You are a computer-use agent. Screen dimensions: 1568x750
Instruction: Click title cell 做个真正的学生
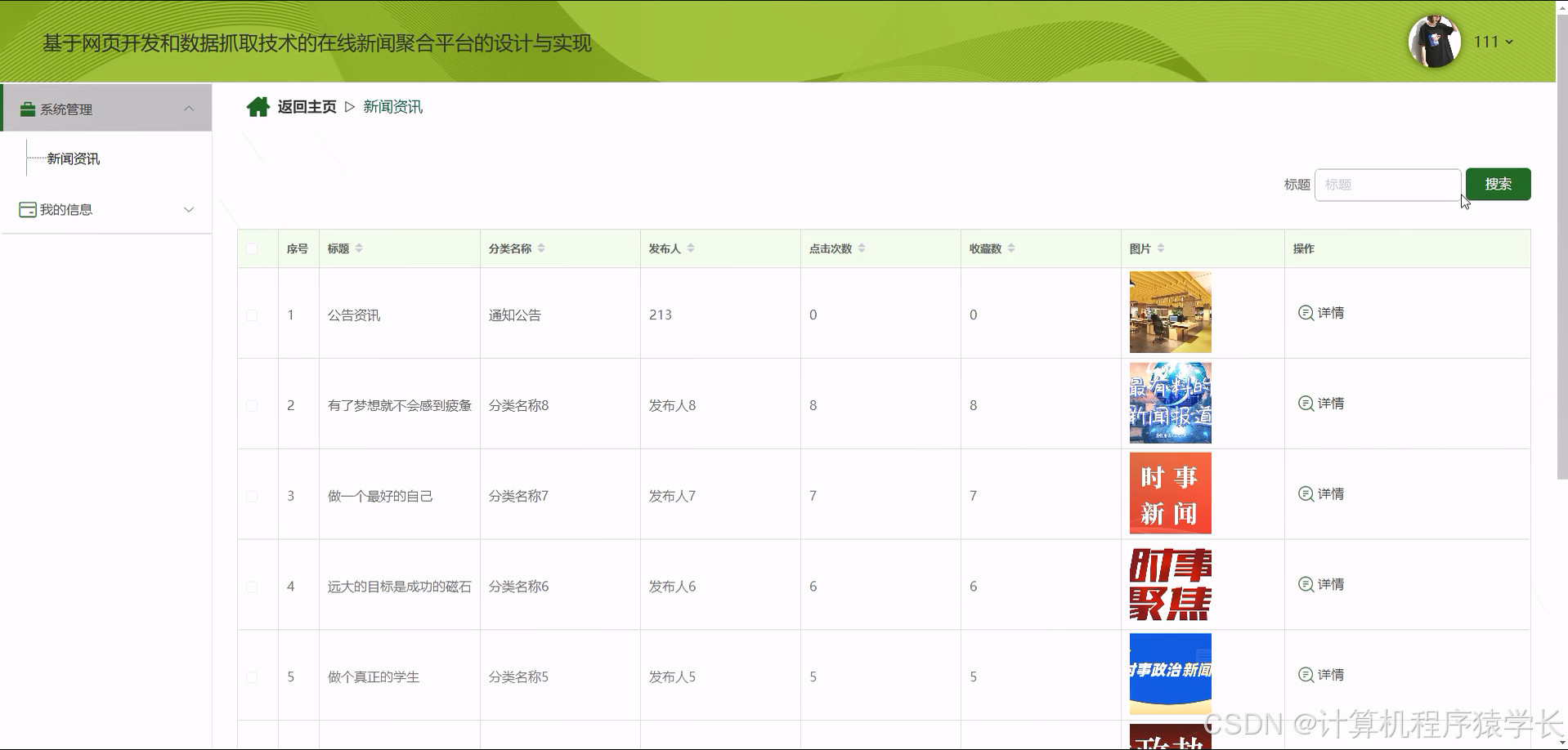(374, 677)
